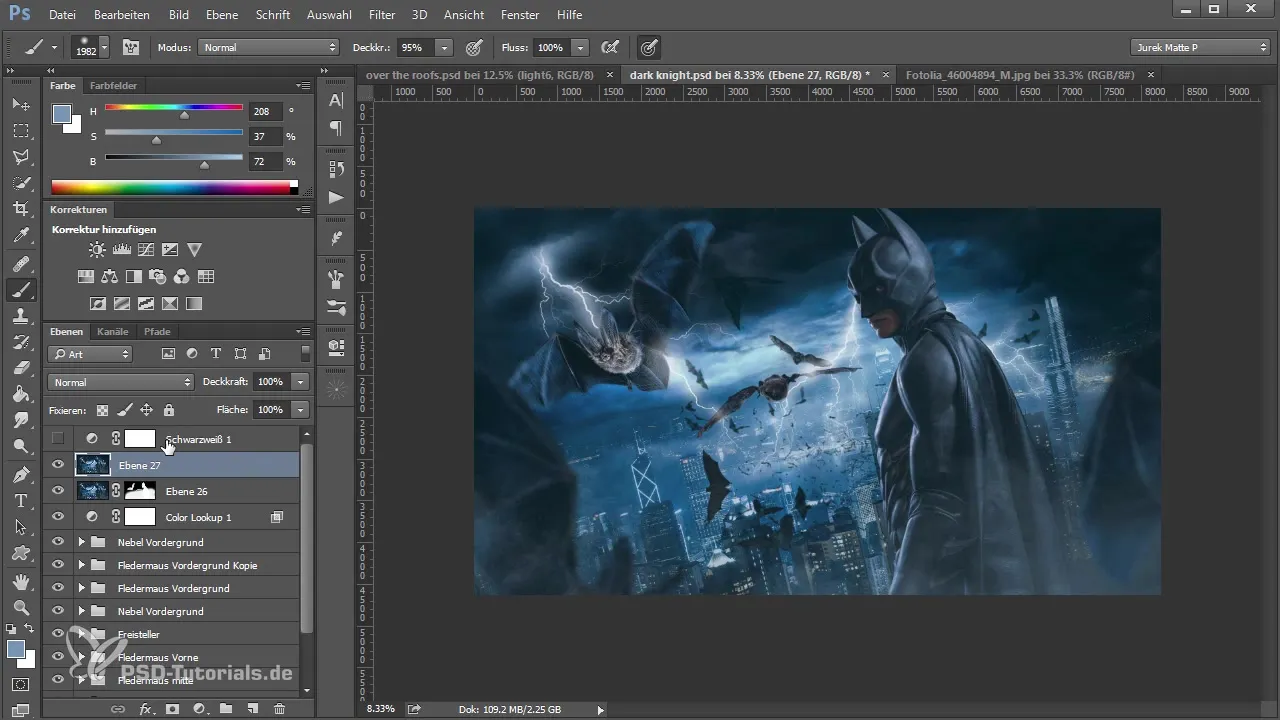Select the Eyedropper tool
Screen dimensions: 1280x720
point(20,236)
